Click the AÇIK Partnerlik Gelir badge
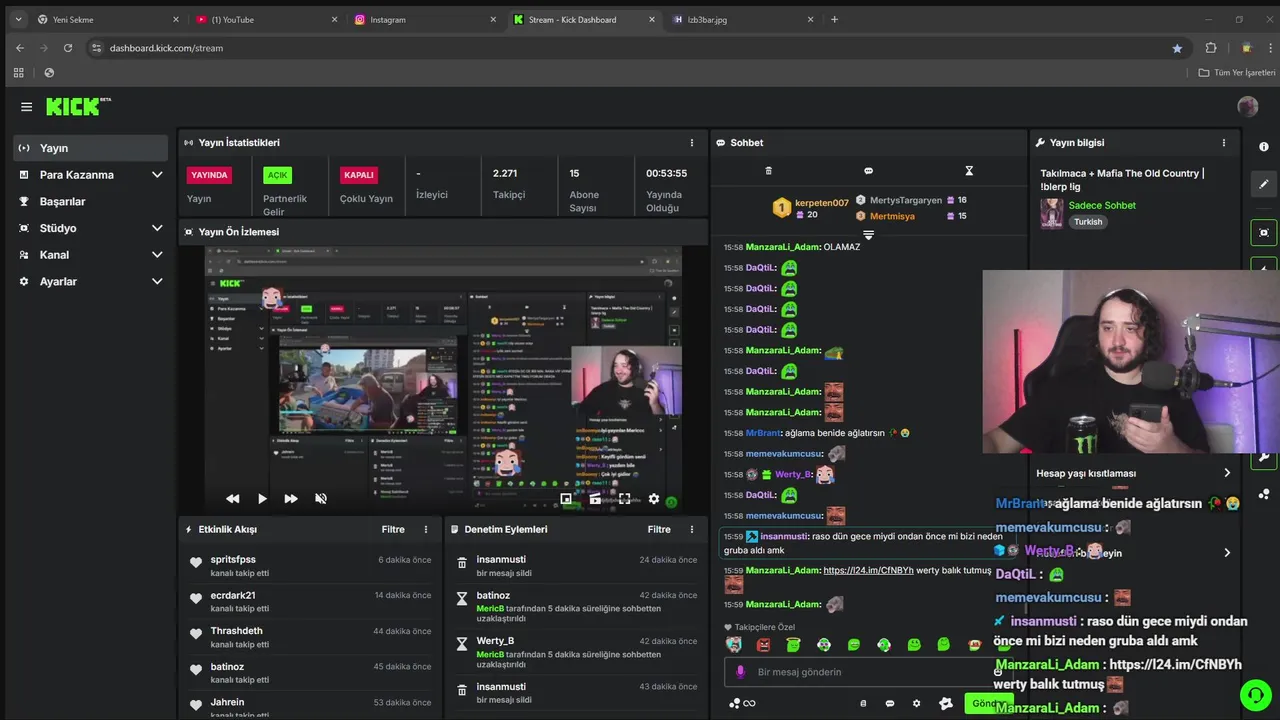1280x720 pixels. pyautogui.click(x=277, y=175)
